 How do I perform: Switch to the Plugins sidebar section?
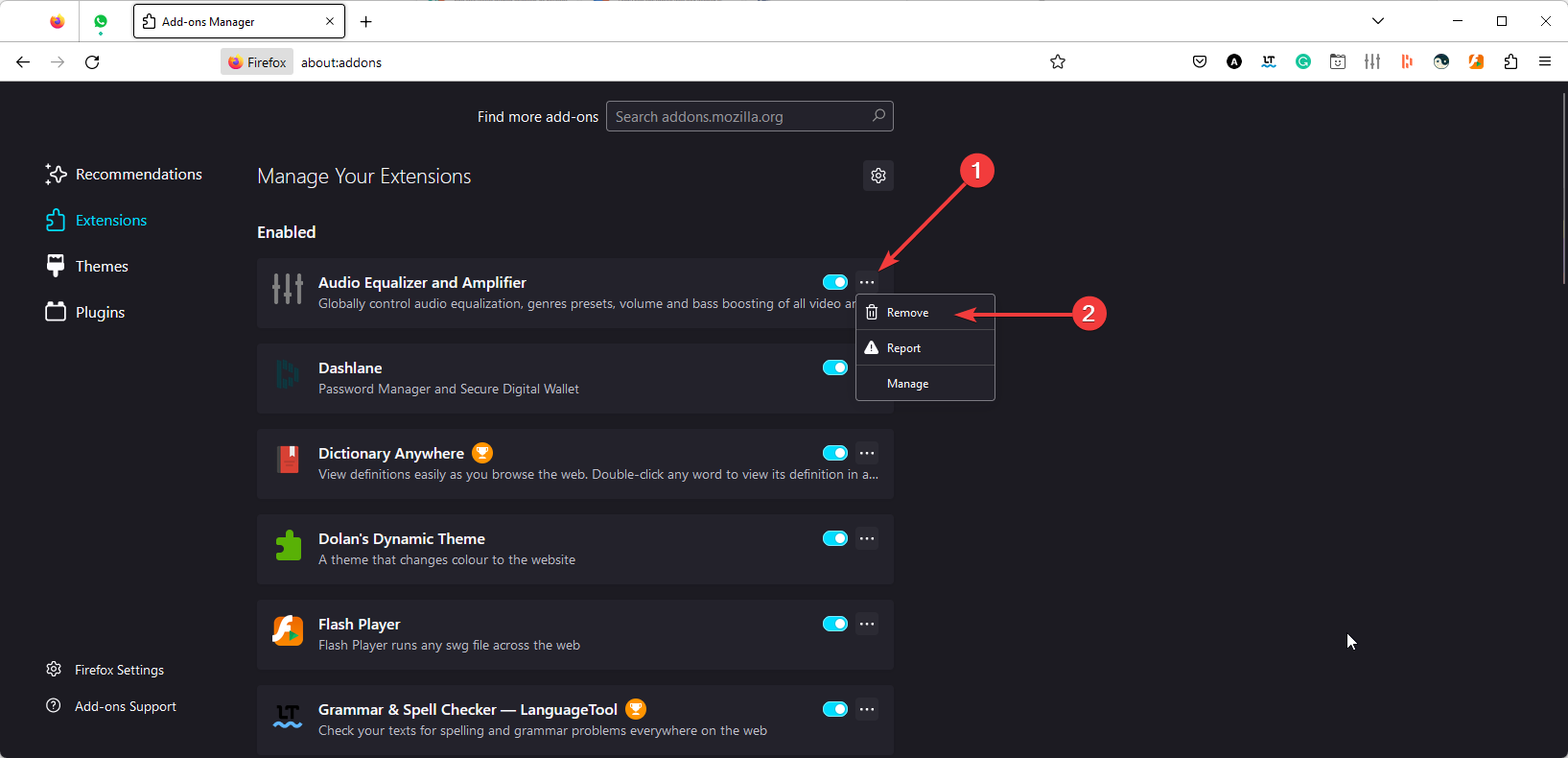click(x=85, y=312)
